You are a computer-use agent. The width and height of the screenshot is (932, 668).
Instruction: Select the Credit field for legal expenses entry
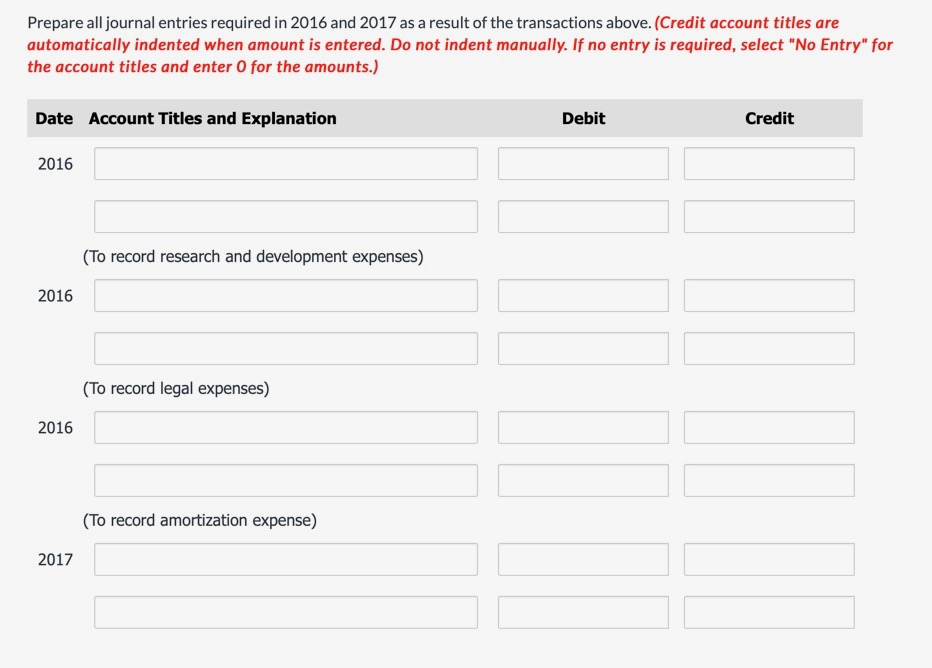coord(768,295)
